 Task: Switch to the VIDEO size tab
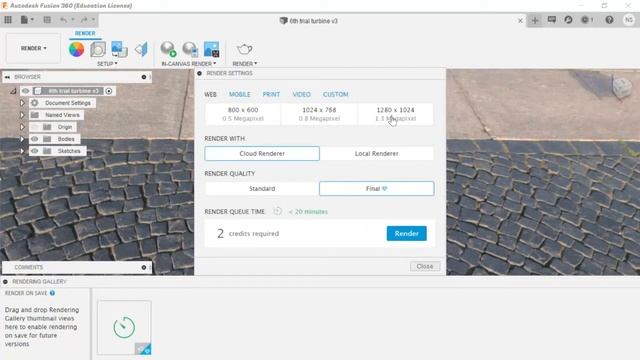tap(302, 94)
